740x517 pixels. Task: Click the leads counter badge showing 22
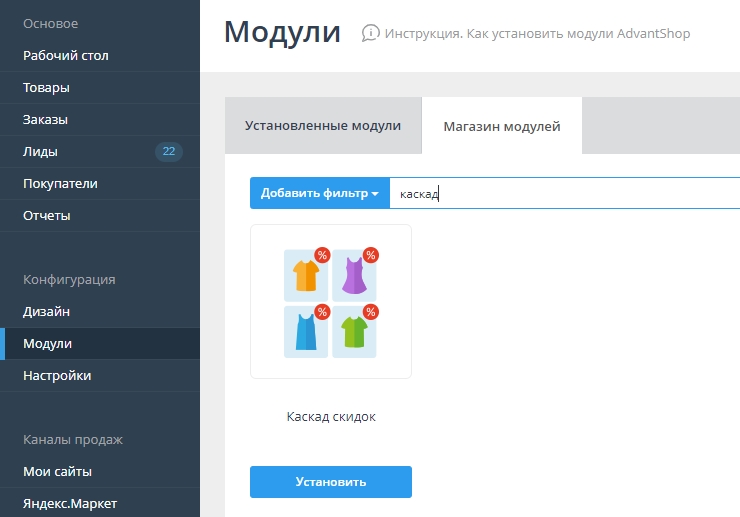click(168, 152)
